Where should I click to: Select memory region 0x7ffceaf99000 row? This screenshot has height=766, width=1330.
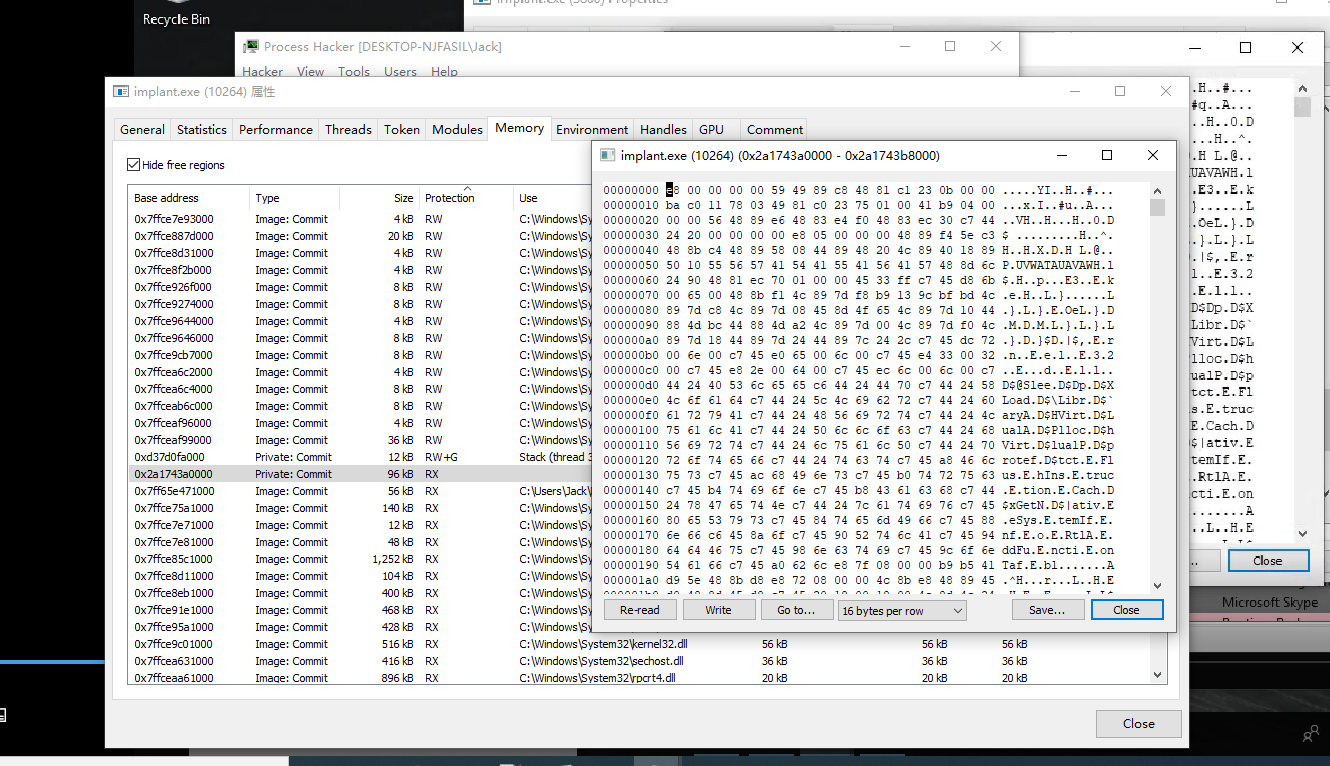(x=360, y=440)
